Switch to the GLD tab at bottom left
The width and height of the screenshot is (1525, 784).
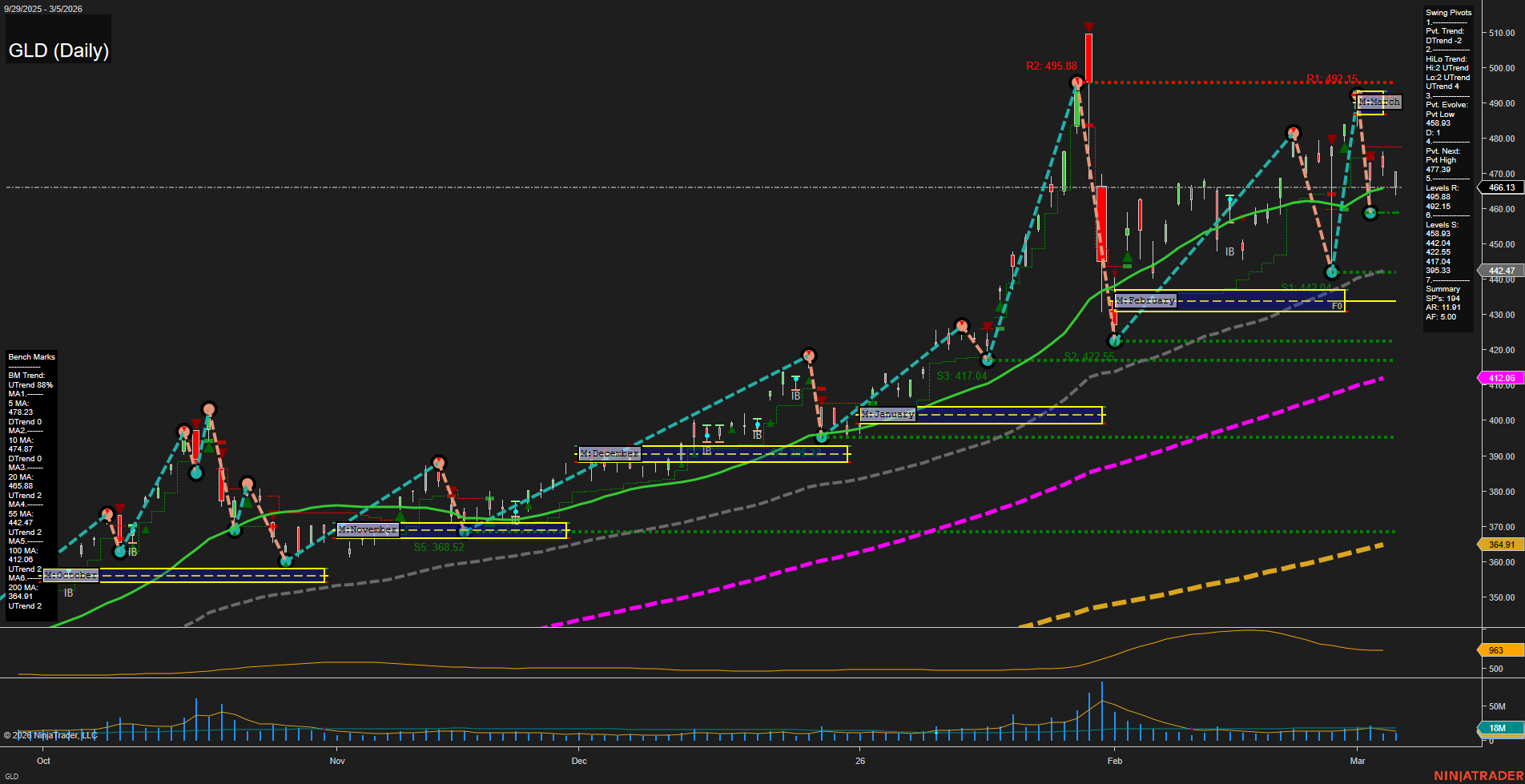coord(12,775)
